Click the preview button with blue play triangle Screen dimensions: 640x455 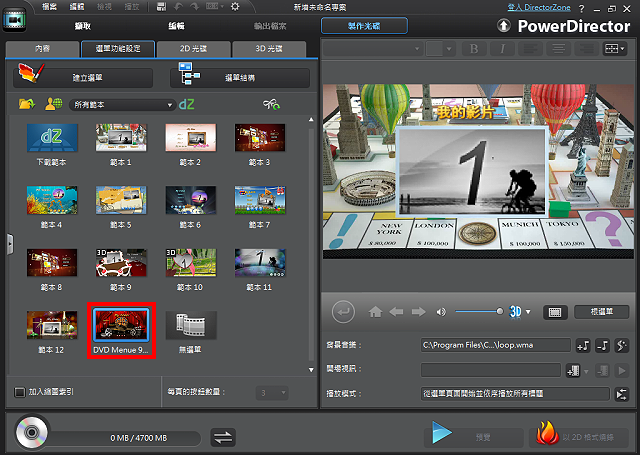473,436
